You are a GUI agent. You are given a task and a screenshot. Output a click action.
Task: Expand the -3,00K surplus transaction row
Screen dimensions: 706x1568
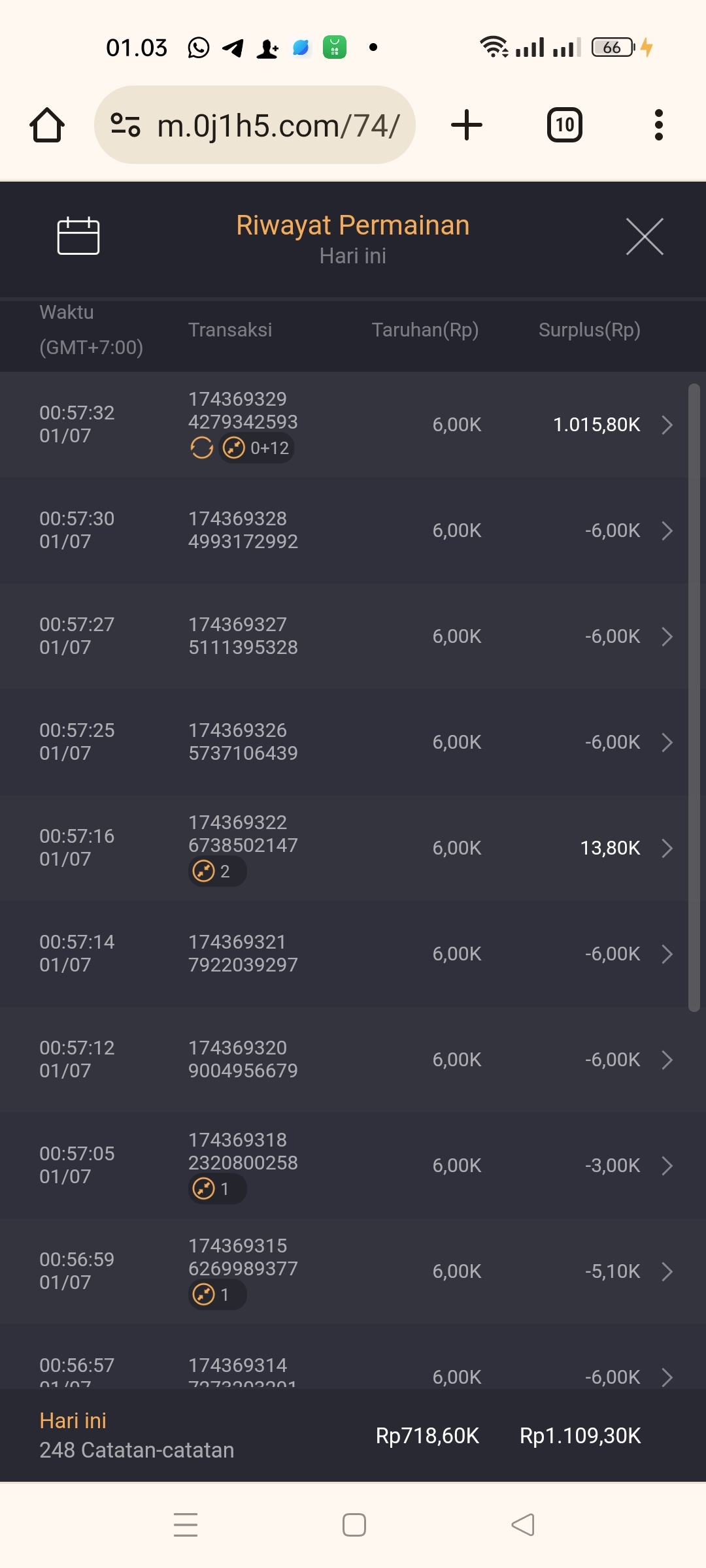pos(667,1166)
